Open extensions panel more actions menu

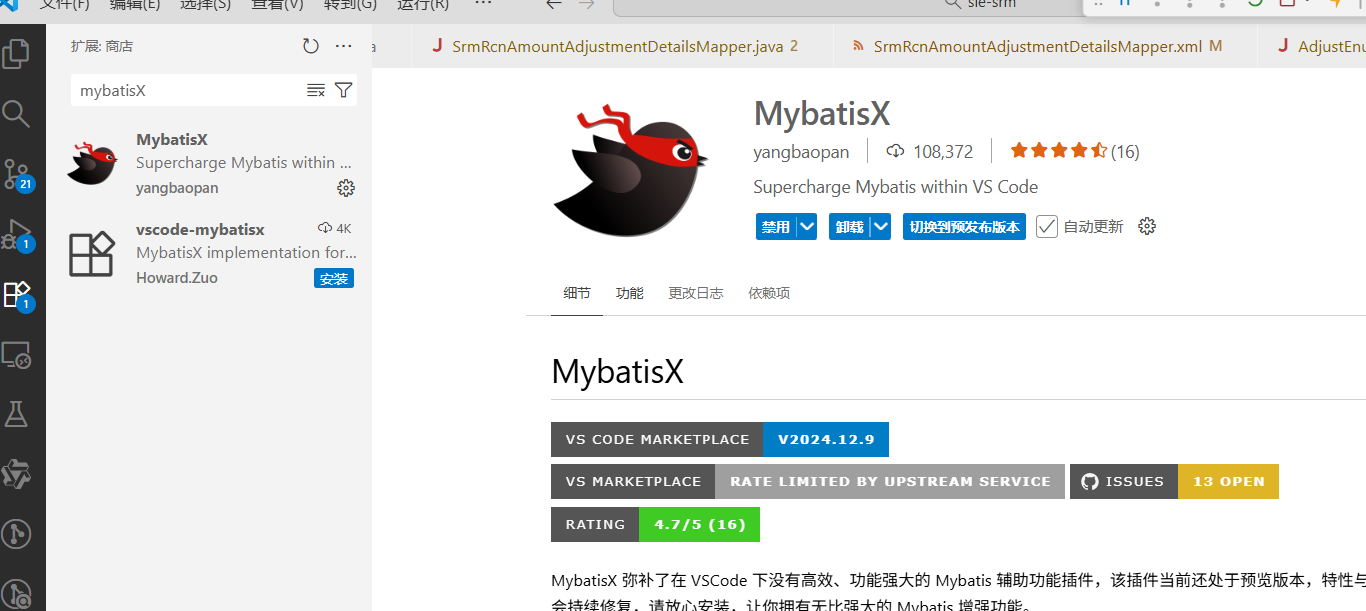click(x=344, y=46)
